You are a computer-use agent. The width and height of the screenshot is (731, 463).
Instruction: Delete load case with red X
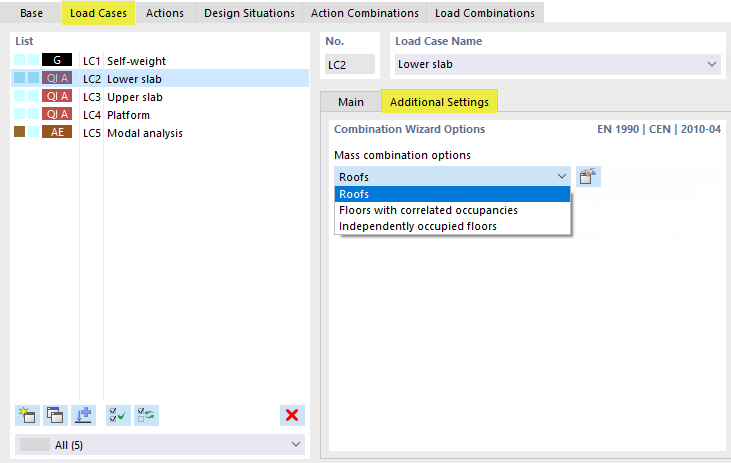pos(292,415)
